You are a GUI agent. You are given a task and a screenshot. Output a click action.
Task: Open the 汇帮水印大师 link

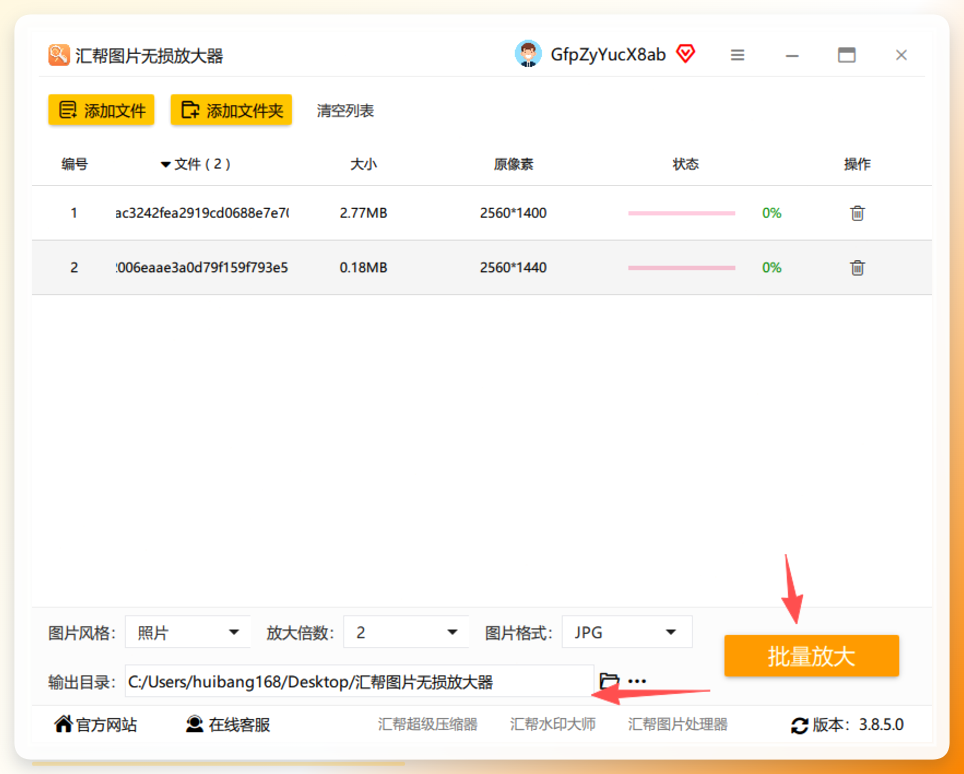pyautogui.click(x=553, y=724)
